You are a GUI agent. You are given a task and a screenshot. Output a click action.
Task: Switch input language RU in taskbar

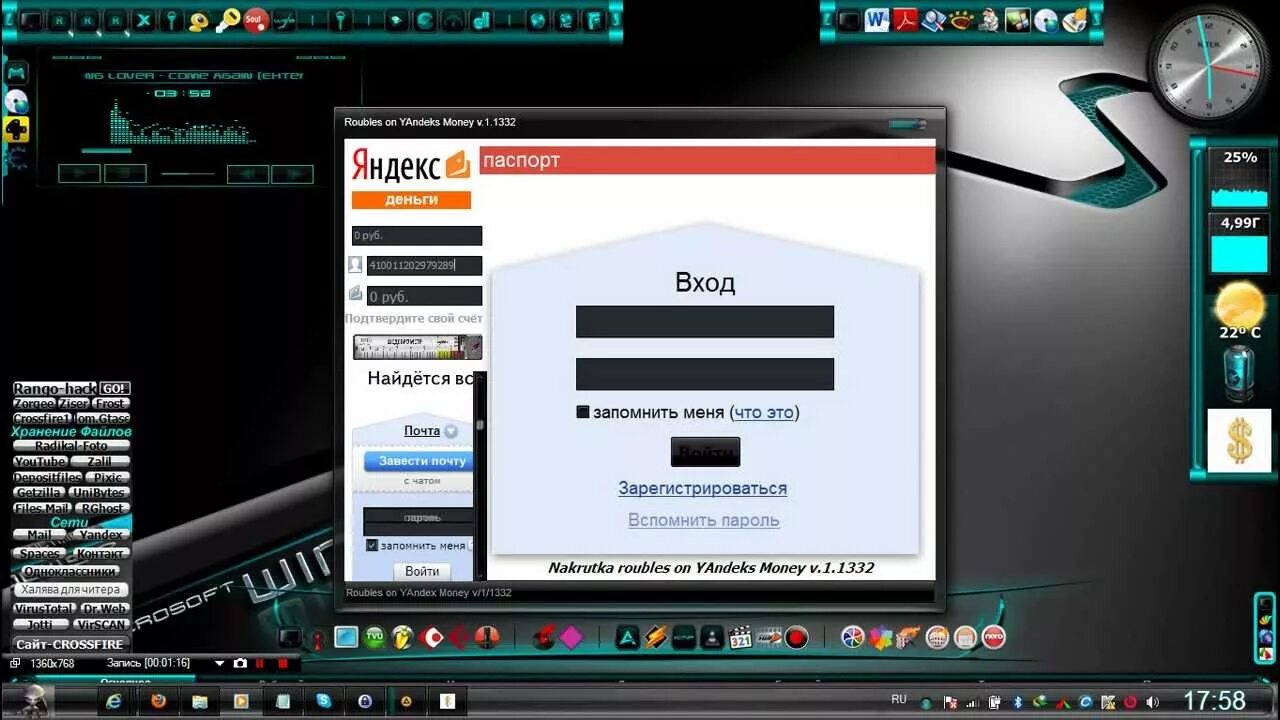pyautogui.click(x=899, y=699)
